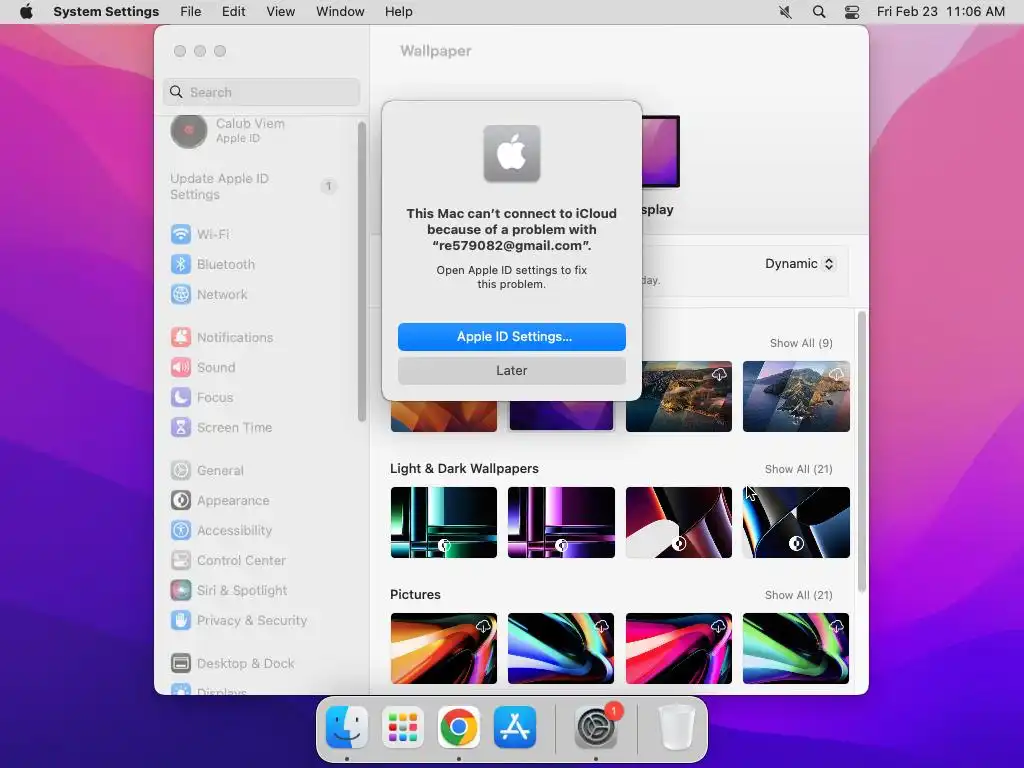Viewport: 1024px width, 768px height.
Task: Click Show All (9) link
Action: point(801,343)
